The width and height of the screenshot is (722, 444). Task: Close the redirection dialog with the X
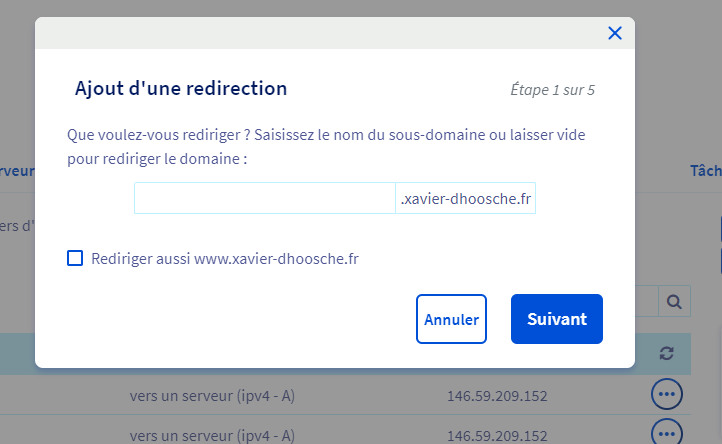tap(615, 33)
